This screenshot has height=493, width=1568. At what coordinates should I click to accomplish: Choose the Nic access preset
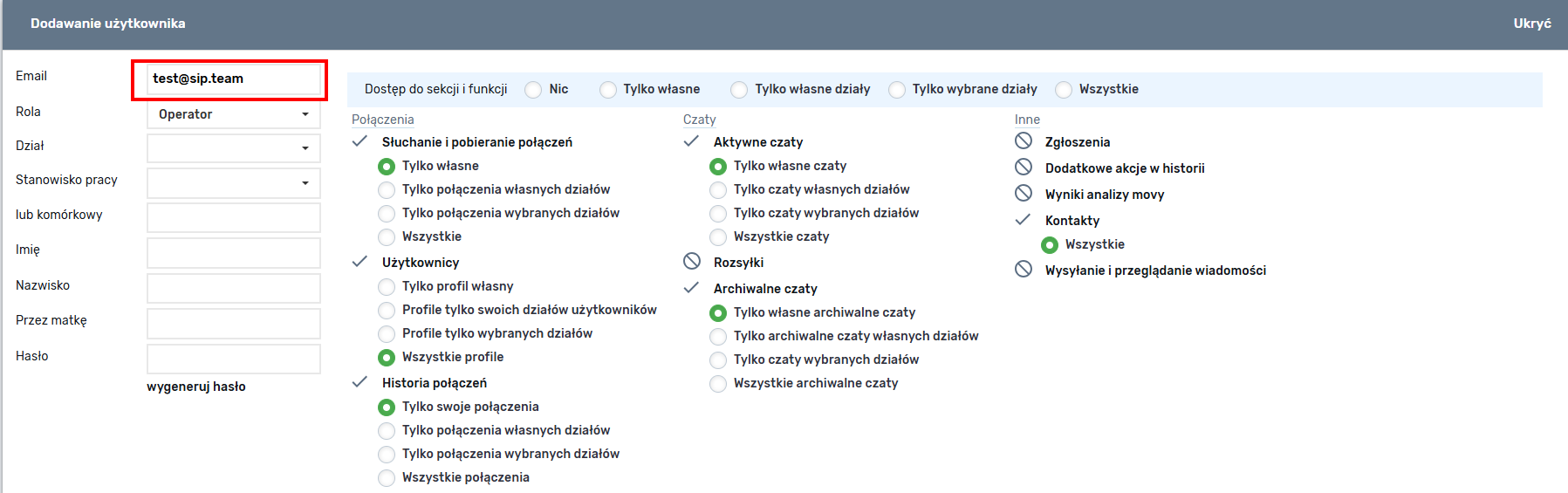[533, 90]
